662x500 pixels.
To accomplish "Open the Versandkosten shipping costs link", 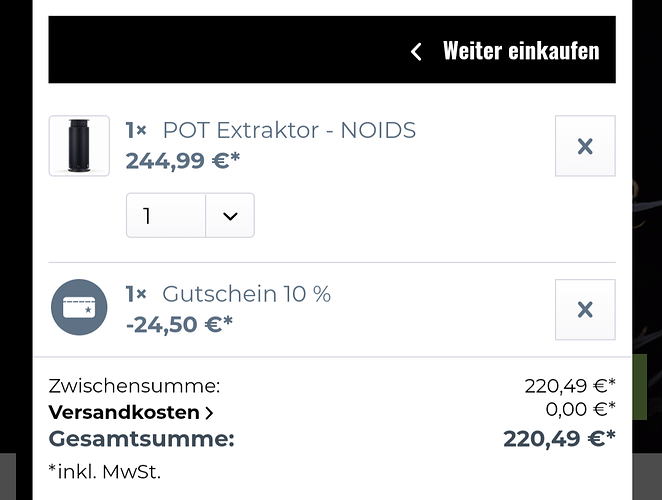I will click(x=123, y=412).
